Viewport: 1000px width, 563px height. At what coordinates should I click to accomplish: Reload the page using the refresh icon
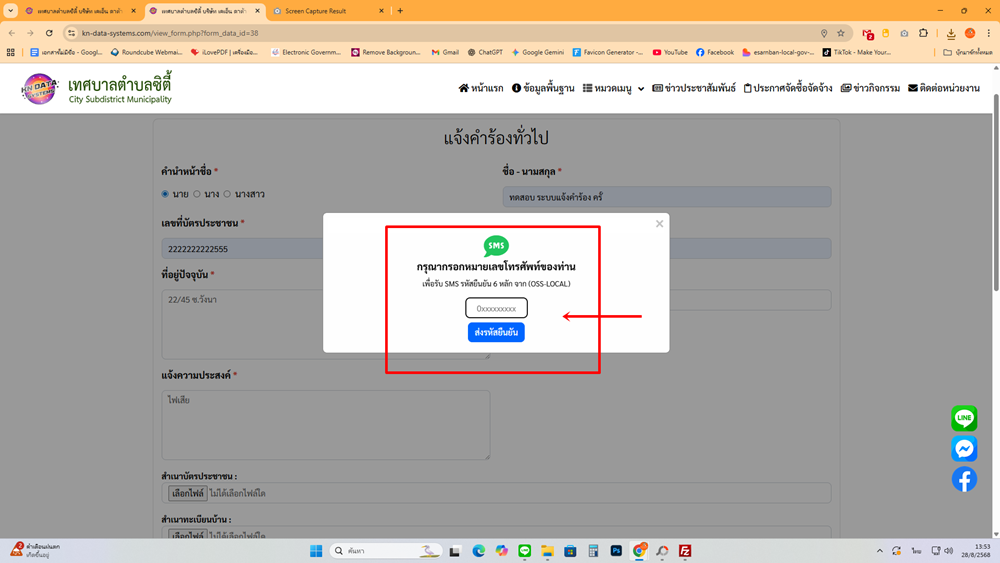pos(49,33)
